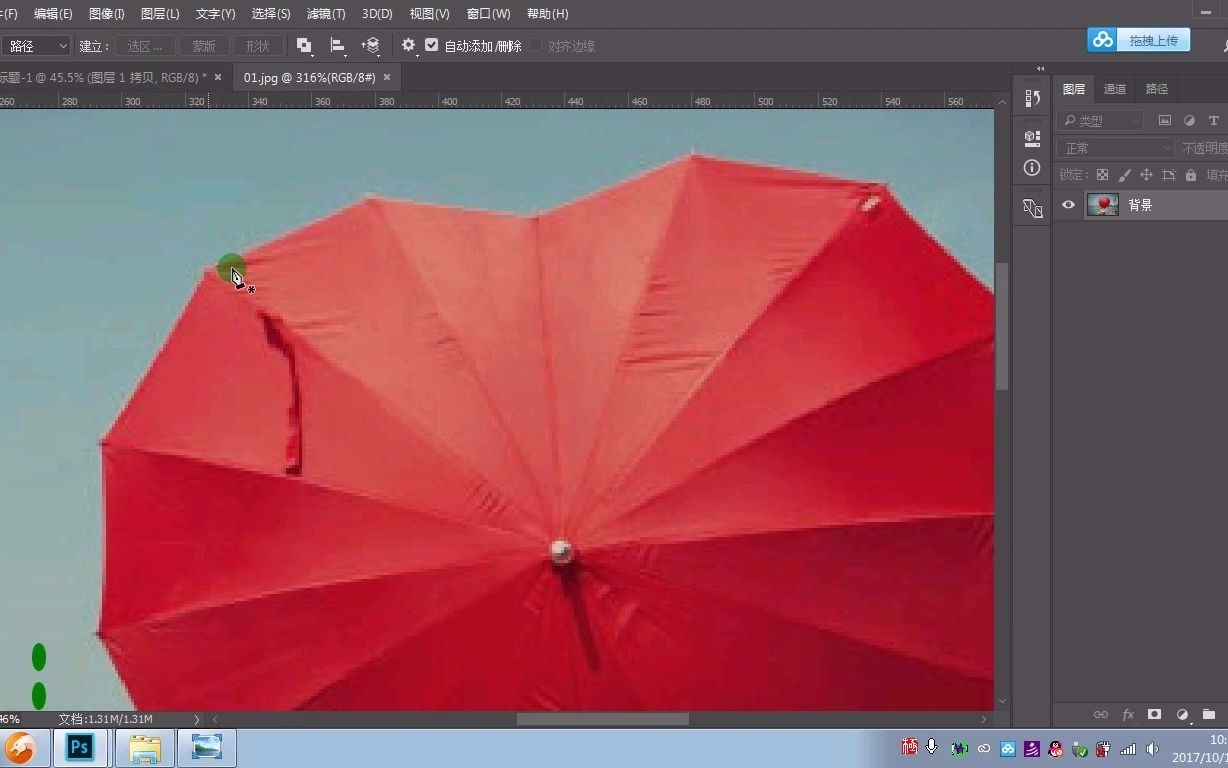Hide the 背景 layer visibility
The image size is (1228, 768).
coord(1068,204)
